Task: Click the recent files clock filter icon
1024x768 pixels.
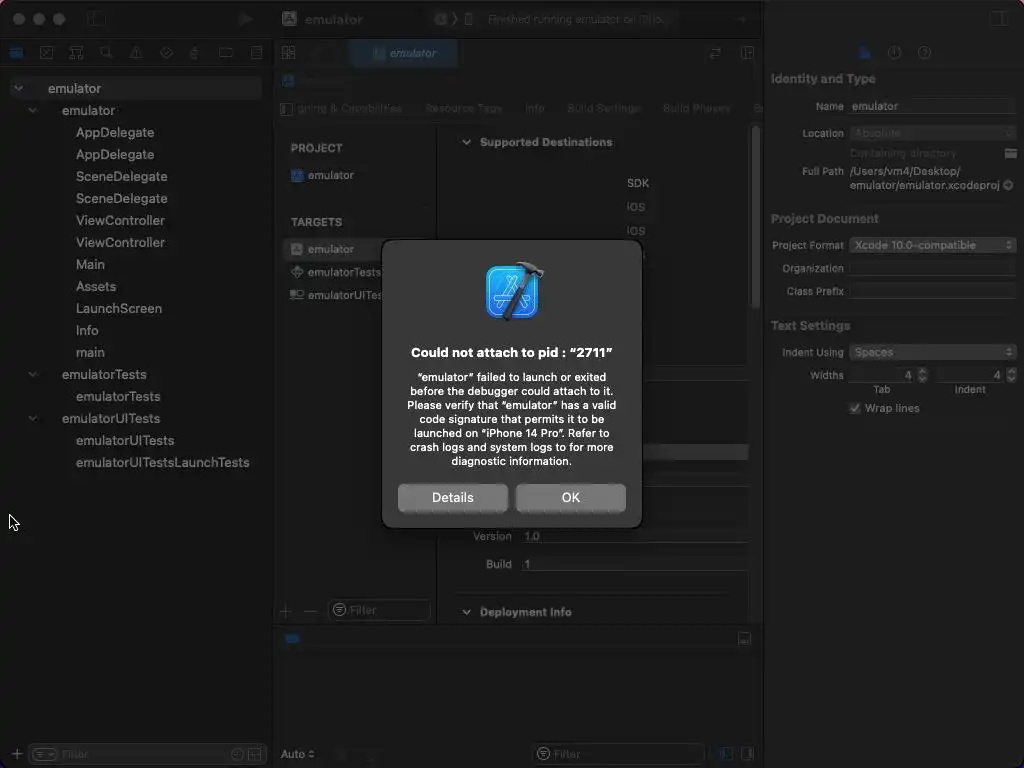Action: [237, 754]
